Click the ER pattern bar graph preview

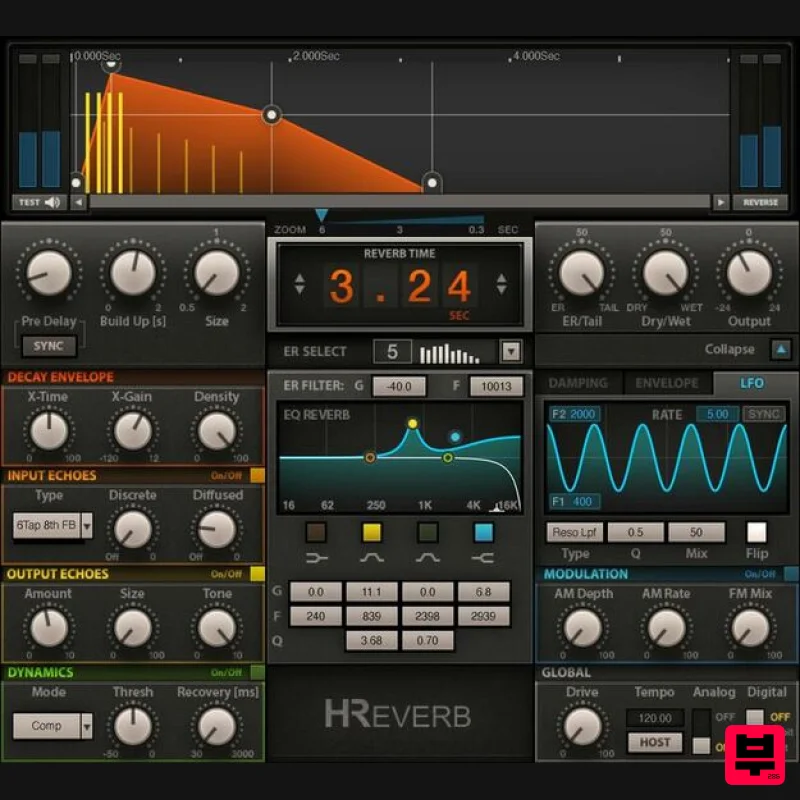click(449, 353)
